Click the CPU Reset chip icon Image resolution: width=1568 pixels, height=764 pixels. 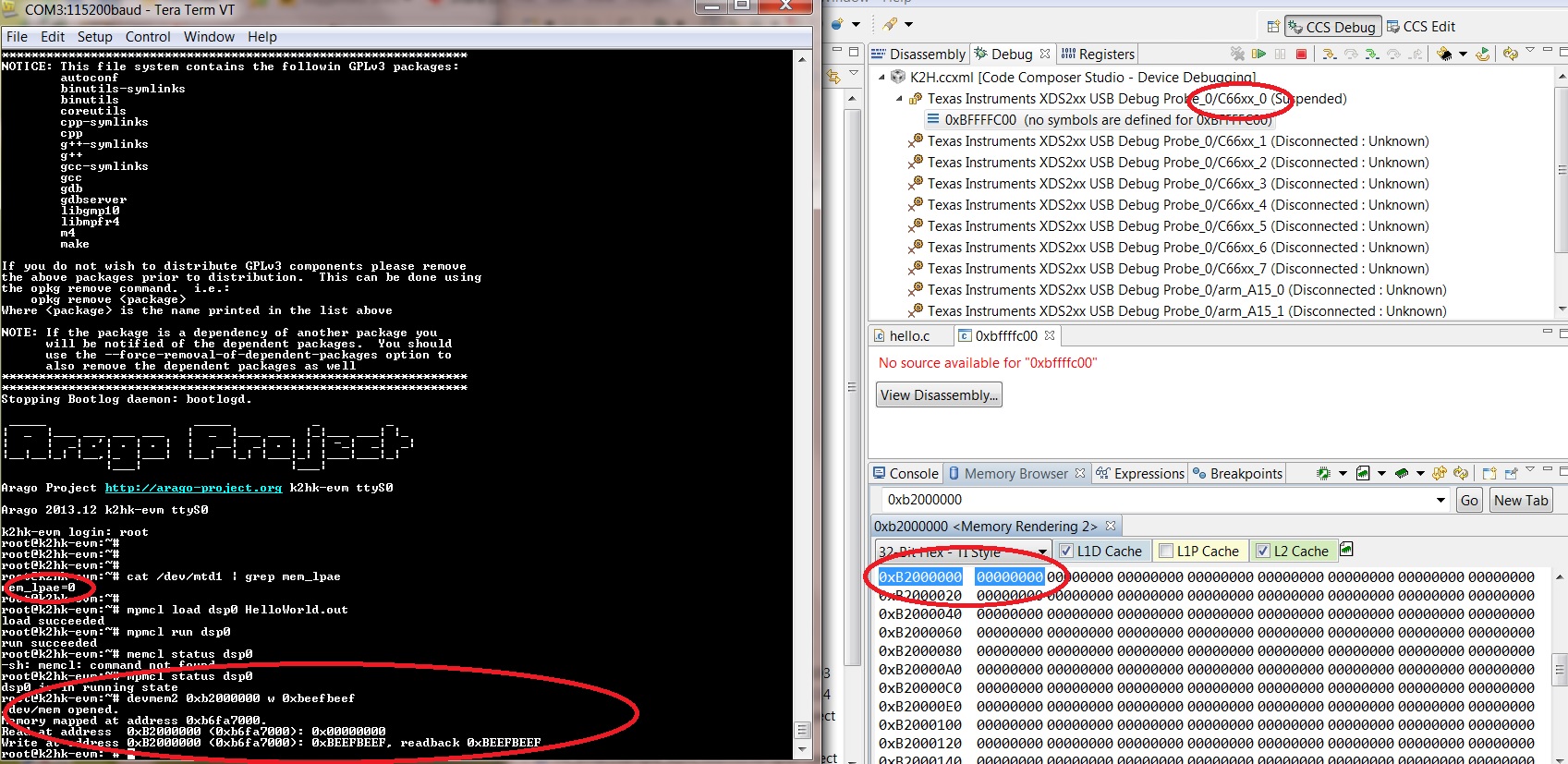point(1444,54)
